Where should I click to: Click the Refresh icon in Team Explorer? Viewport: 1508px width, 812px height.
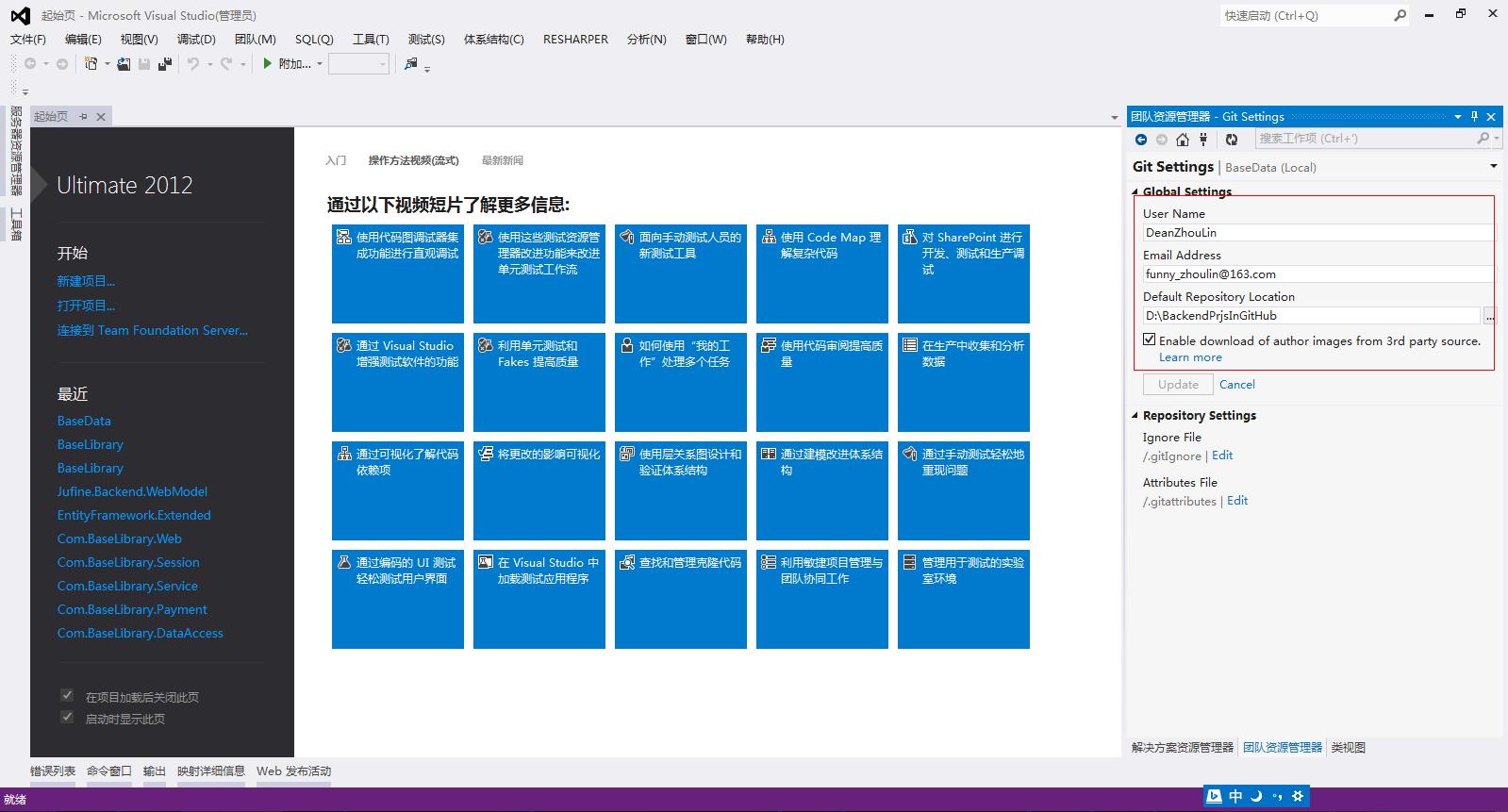(1232, 139)
